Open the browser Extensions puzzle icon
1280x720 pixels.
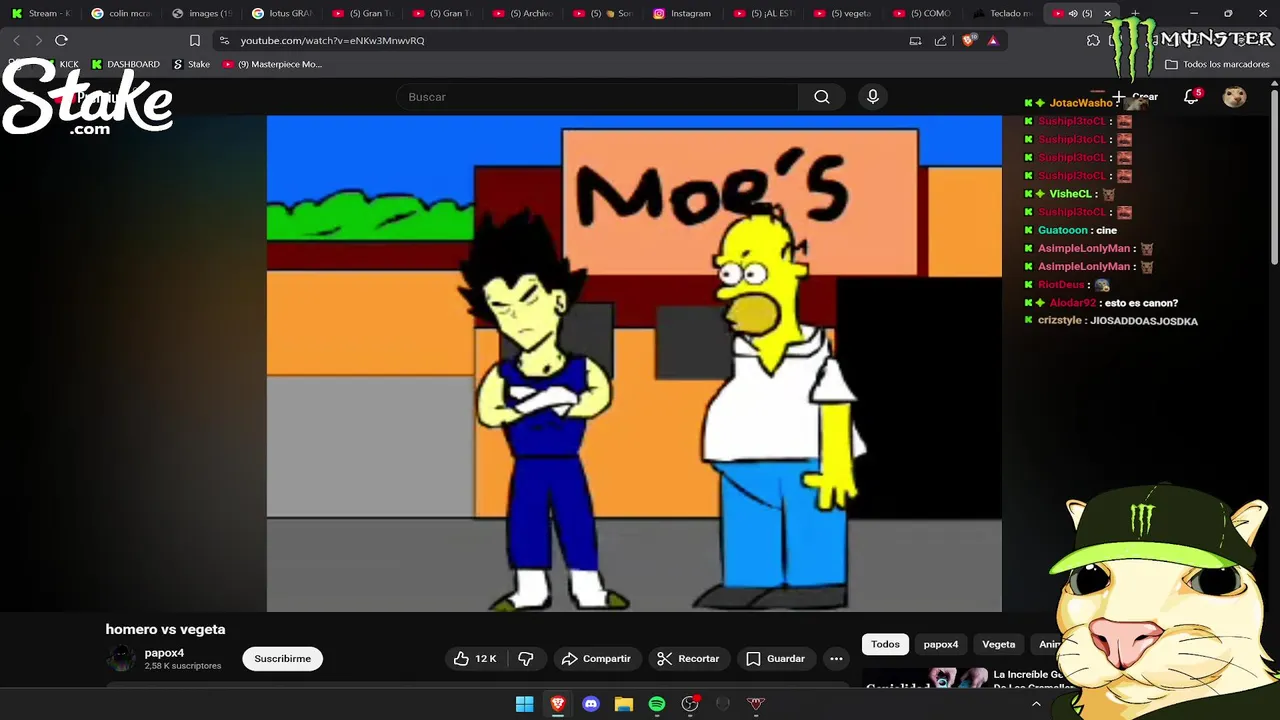click(1093, 40)
